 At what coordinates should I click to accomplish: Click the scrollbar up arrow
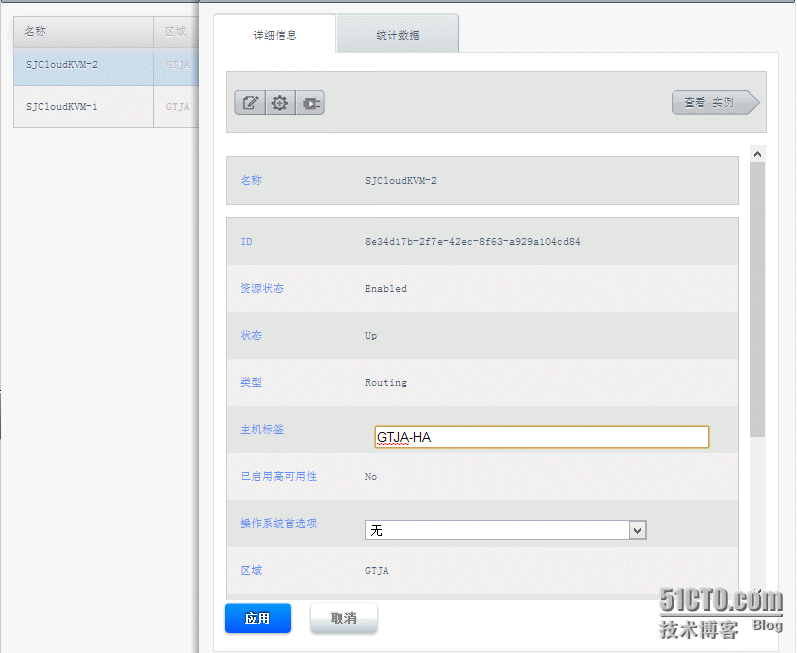pos(757,154)
